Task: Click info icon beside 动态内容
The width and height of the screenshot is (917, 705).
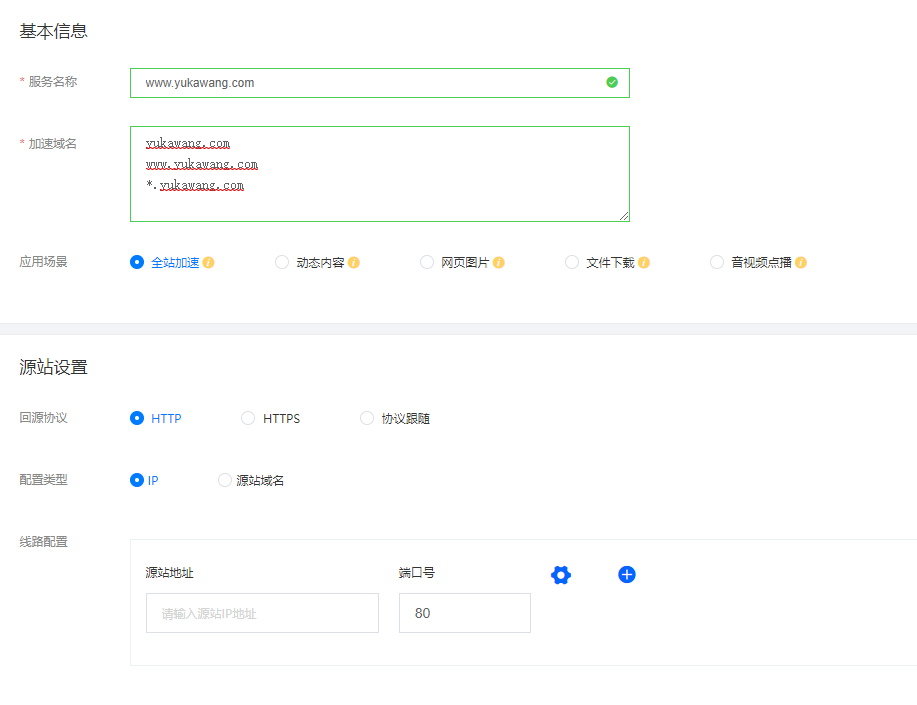Action: pos(354,263)
